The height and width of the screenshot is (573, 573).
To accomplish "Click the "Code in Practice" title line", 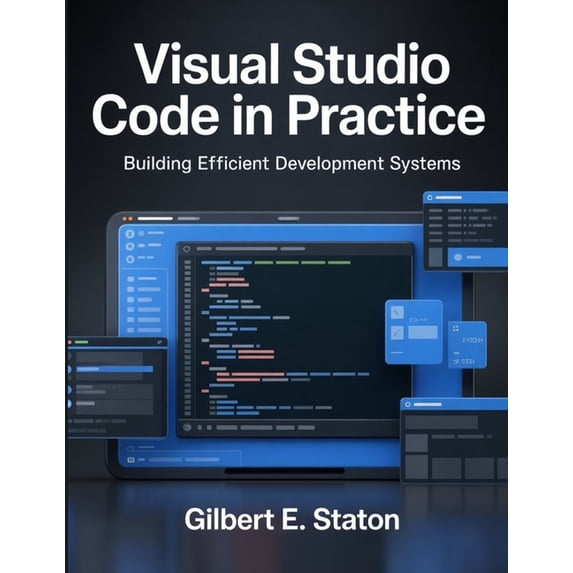I will coord(288,115).
